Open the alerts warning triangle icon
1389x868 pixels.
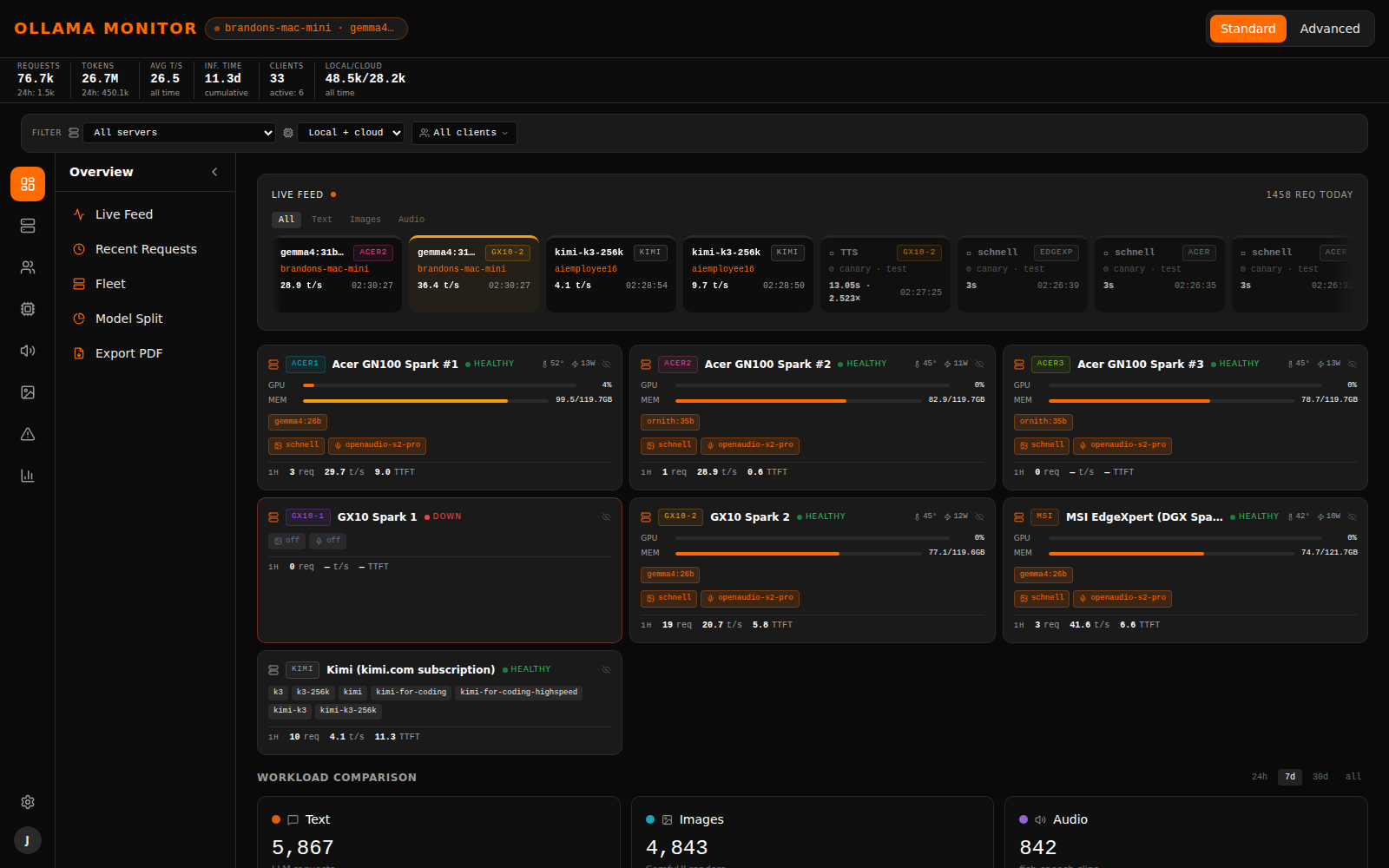[x=28, y=434]
